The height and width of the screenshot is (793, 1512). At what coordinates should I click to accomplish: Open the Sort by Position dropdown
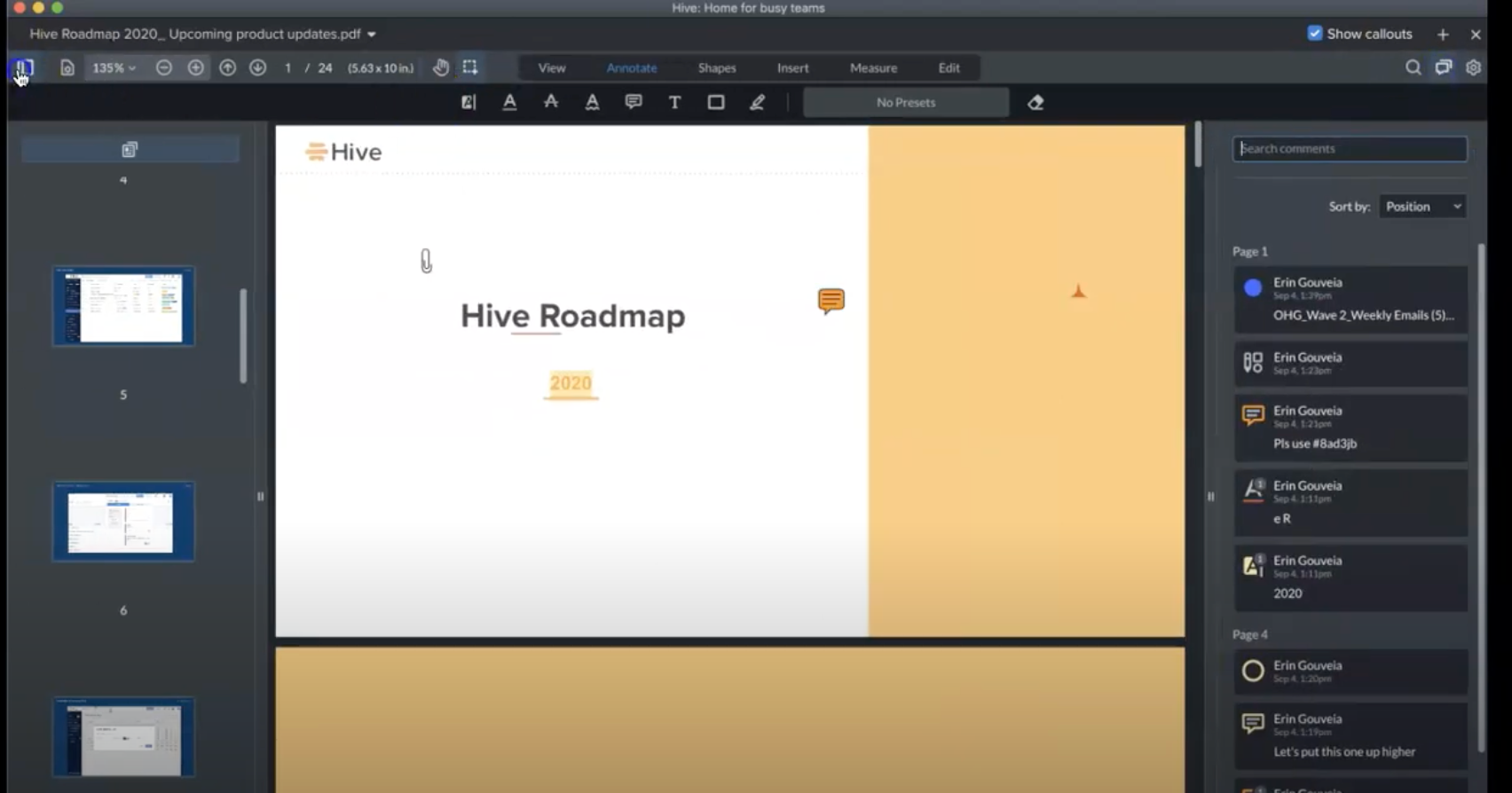click(1422, 207)
